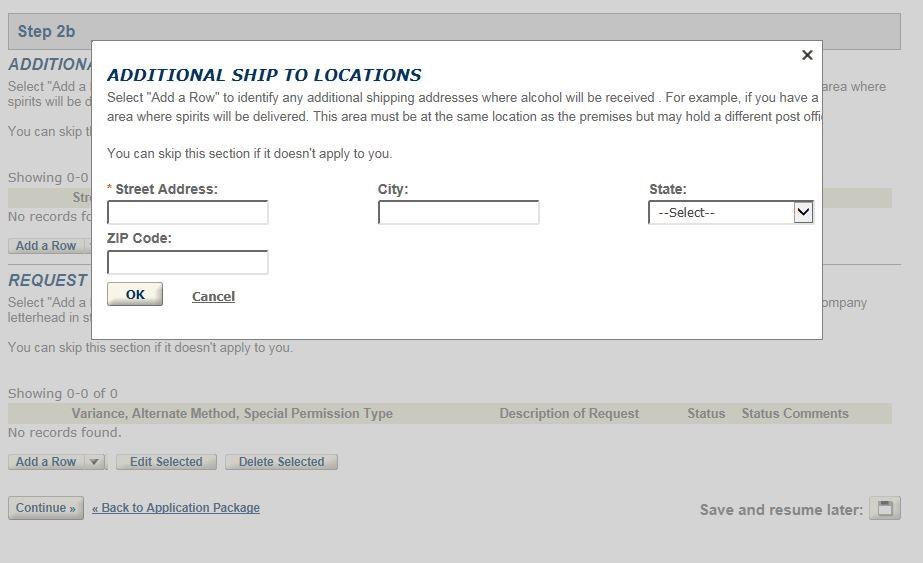Click the Description of Request column header
The width and height of the screenshot is (923, 563).
tap(569, 414)
